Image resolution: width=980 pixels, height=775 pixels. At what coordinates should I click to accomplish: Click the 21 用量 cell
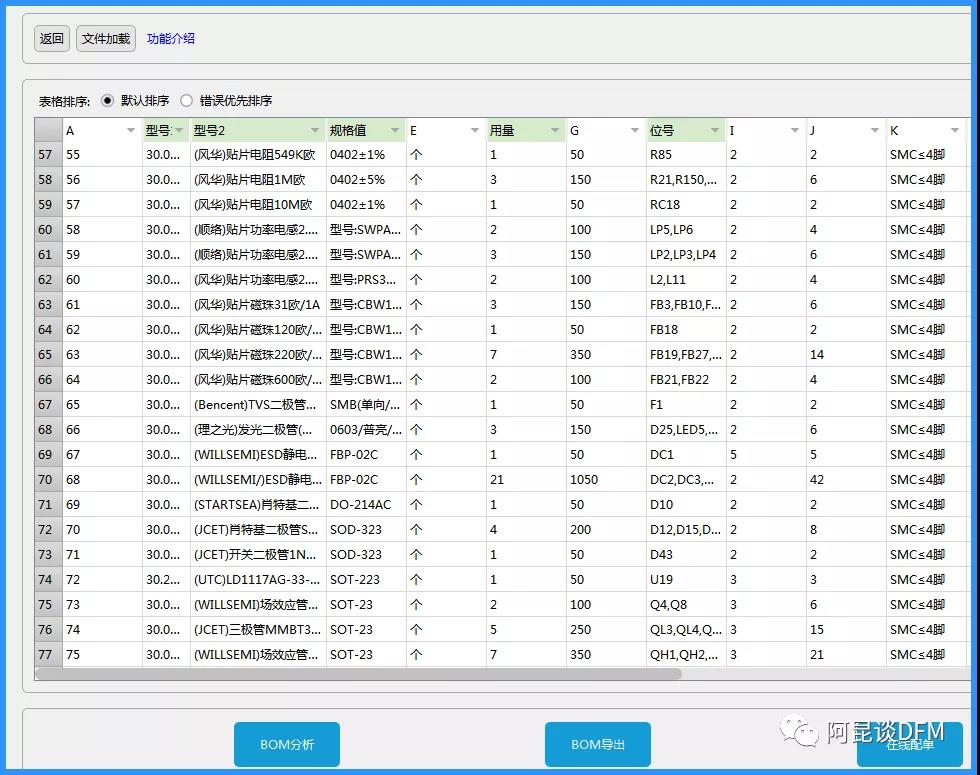tap(526, 479)
